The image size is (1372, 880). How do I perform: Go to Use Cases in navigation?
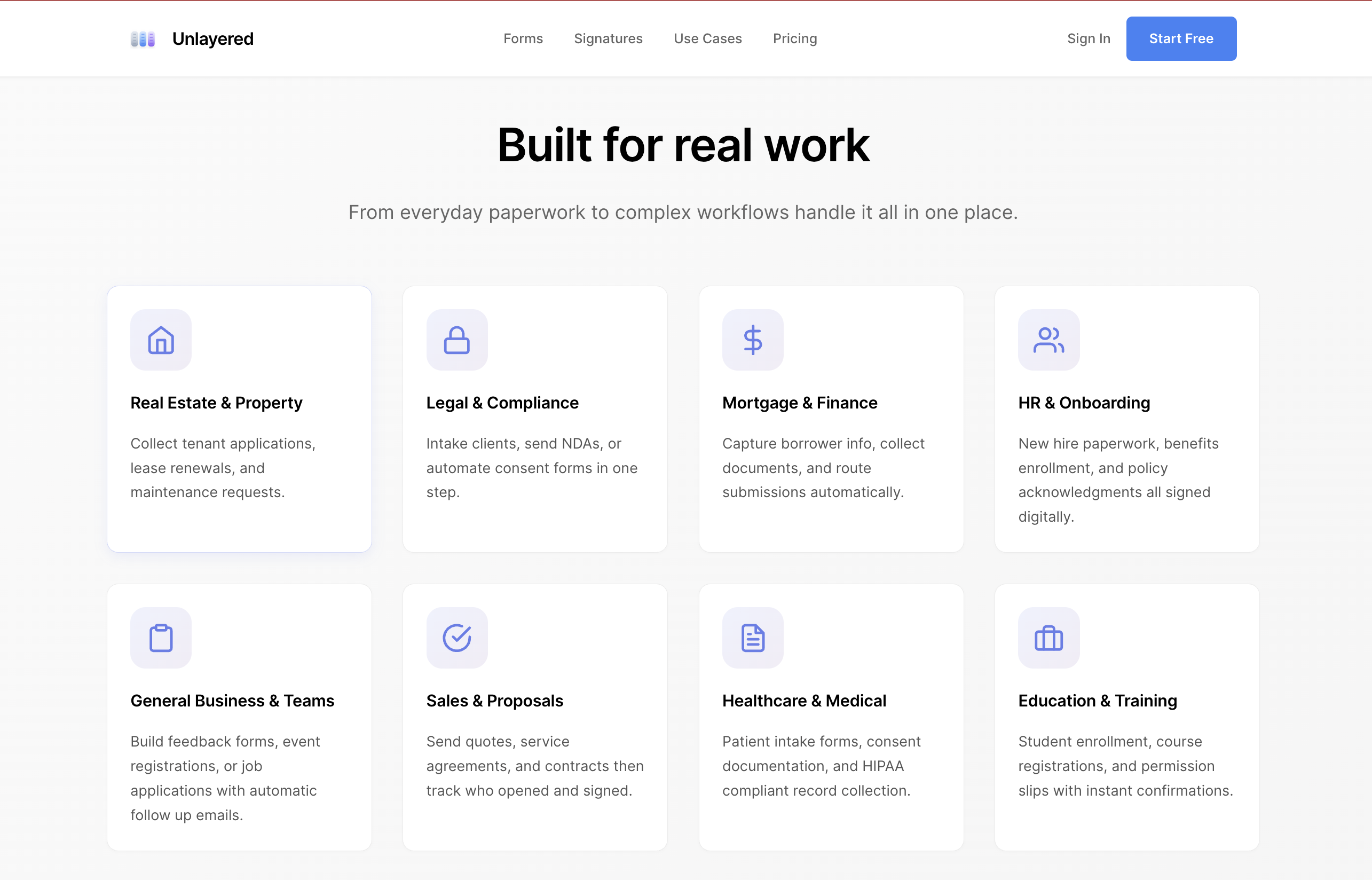707,39
